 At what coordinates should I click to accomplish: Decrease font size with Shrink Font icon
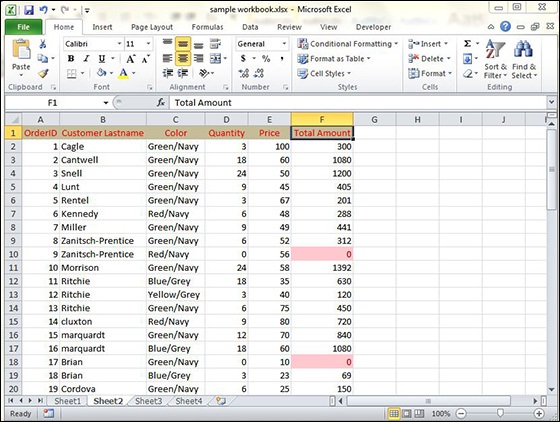145,59
